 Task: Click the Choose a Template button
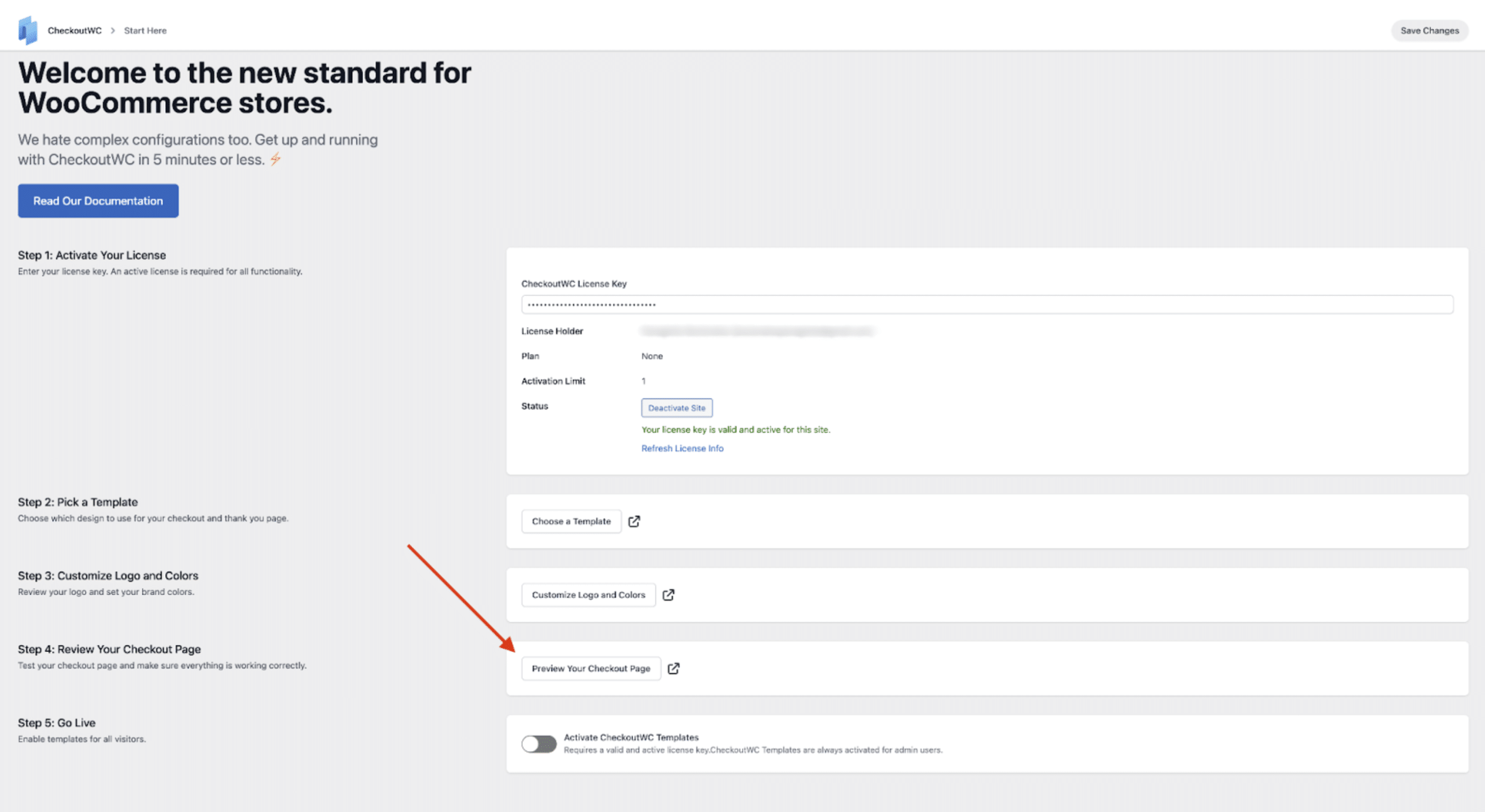(571, 521)
